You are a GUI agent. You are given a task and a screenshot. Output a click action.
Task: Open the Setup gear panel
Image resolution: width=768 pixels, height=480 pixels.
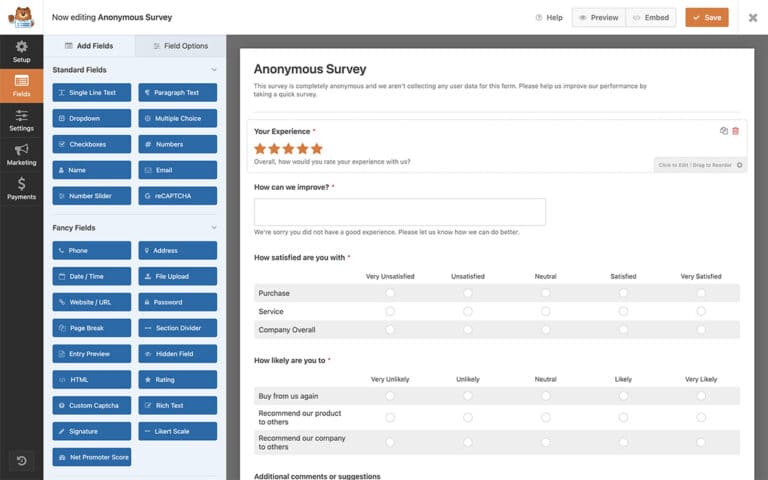(22, 51)
